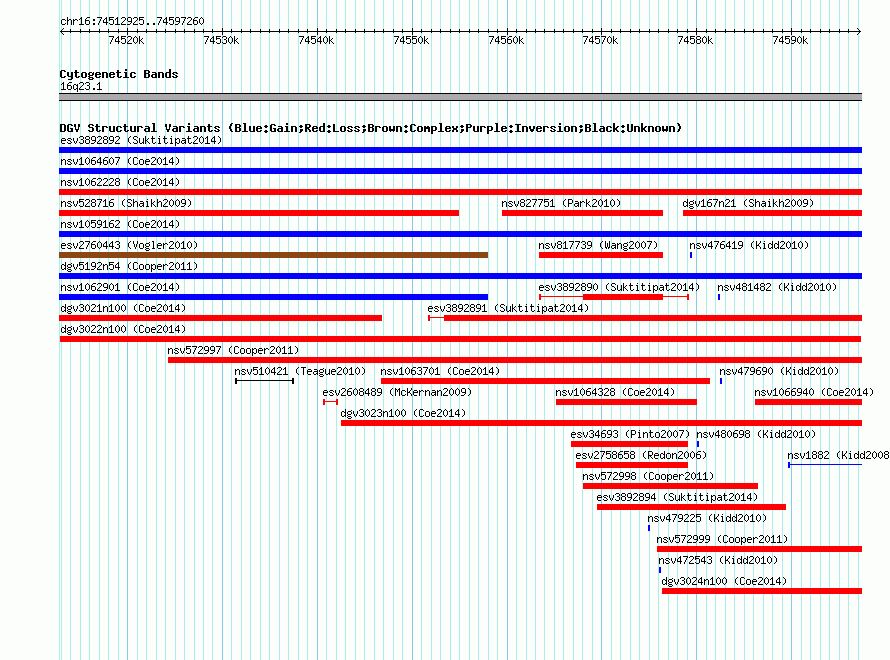Select dgv167n21 (Shaikh2009) label
890x660 pixels.
point(748,203)
